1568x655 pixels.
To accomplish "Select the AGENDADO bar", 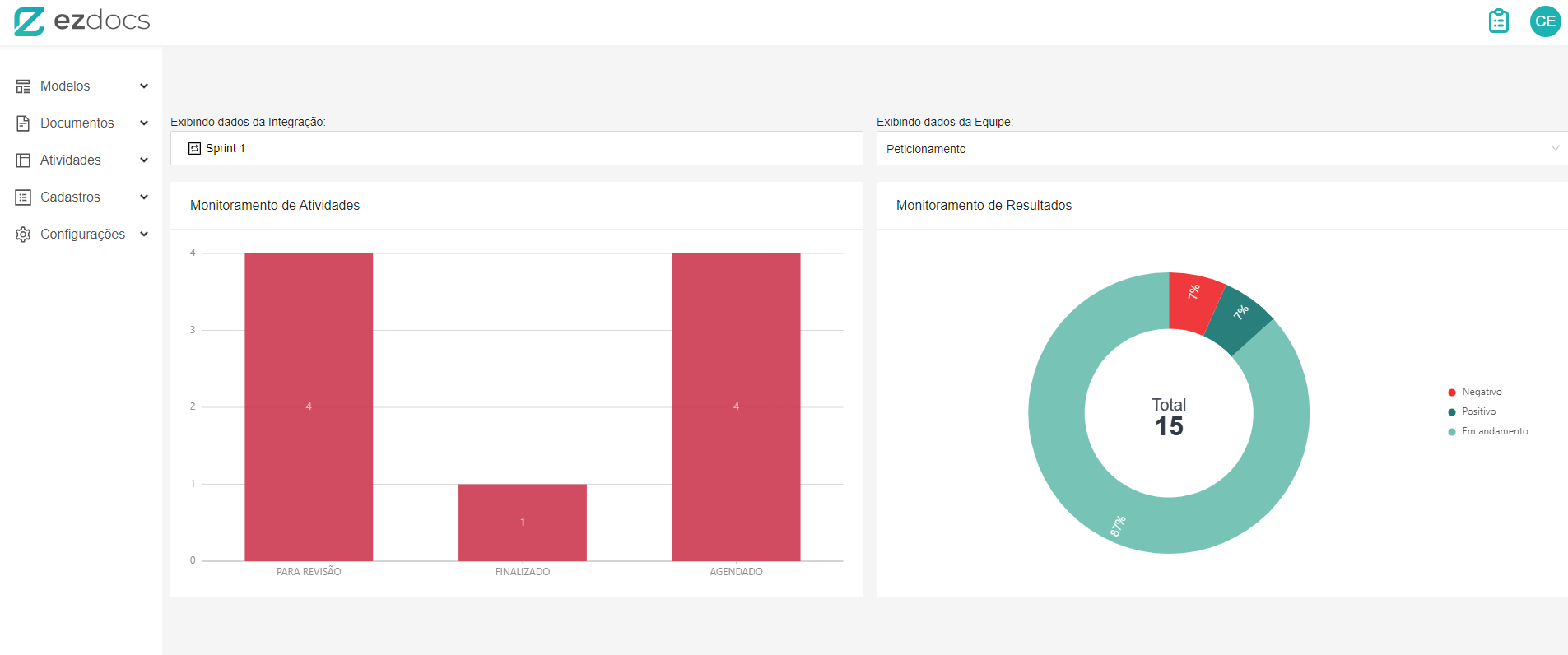I will tap(736, 407).
